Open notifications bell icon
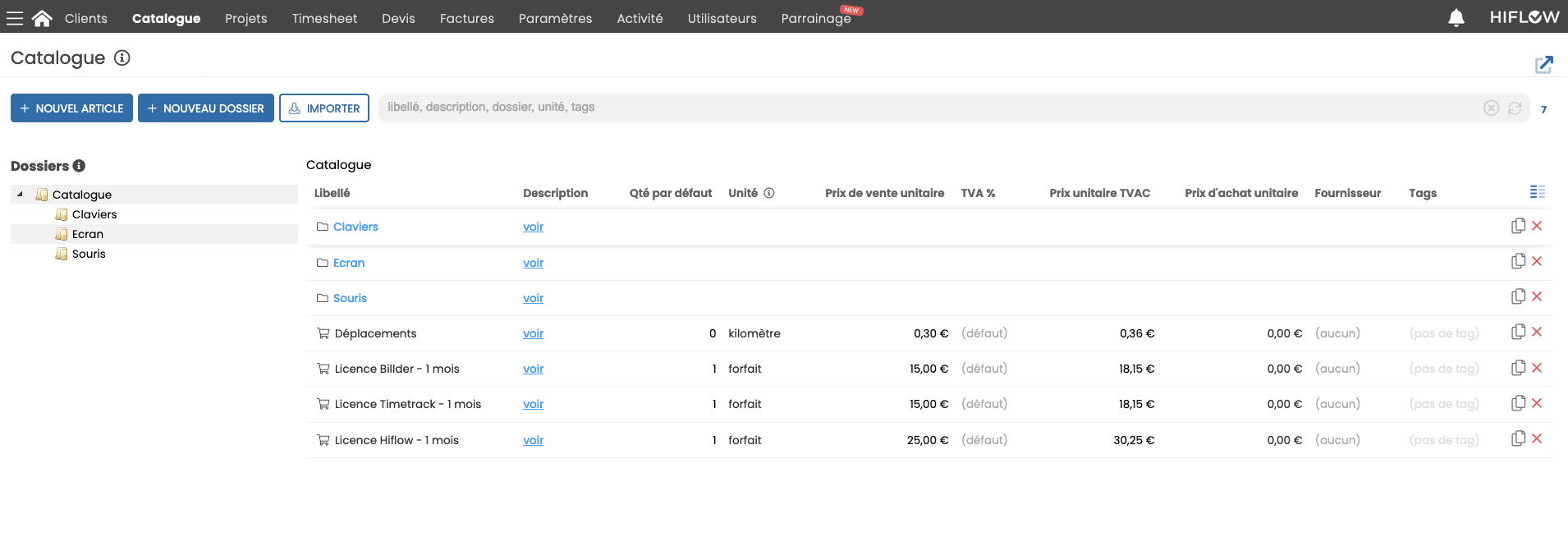Image resolution: width=1568 pixels, height=546 pixels. tap(1456, 18)
